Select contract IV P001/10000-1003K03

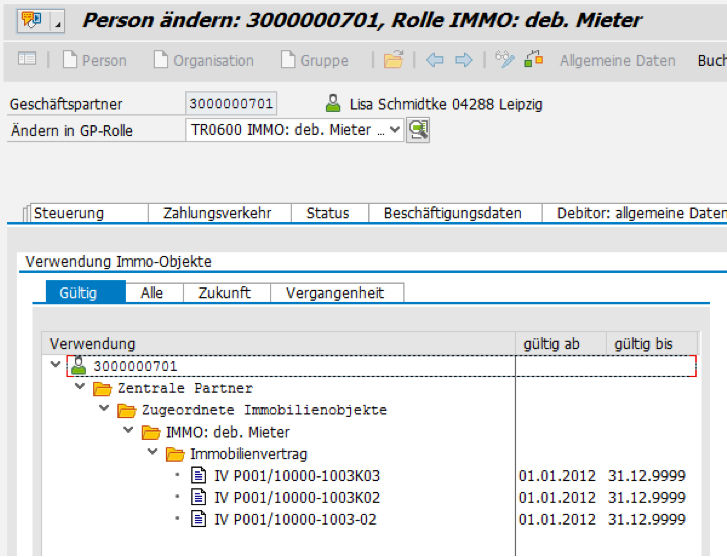pyautogui.click(x=297, y=476)
